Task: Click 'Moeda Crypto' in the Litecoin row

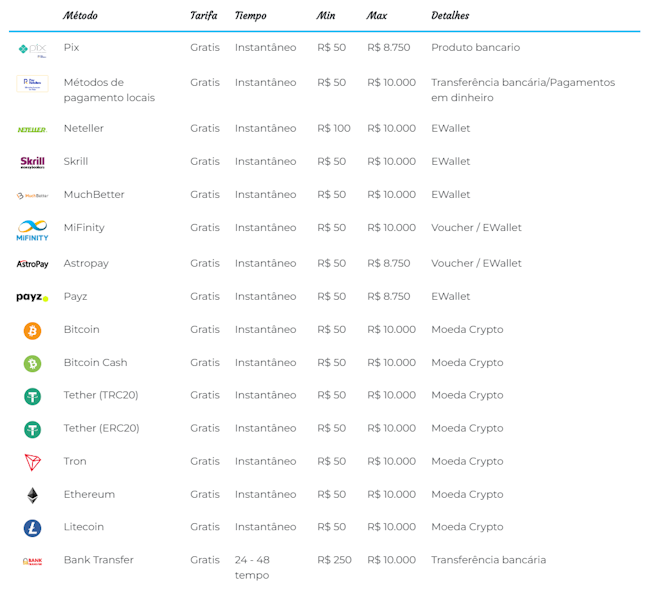Action: pyautogui.click(x=467, y=526)
